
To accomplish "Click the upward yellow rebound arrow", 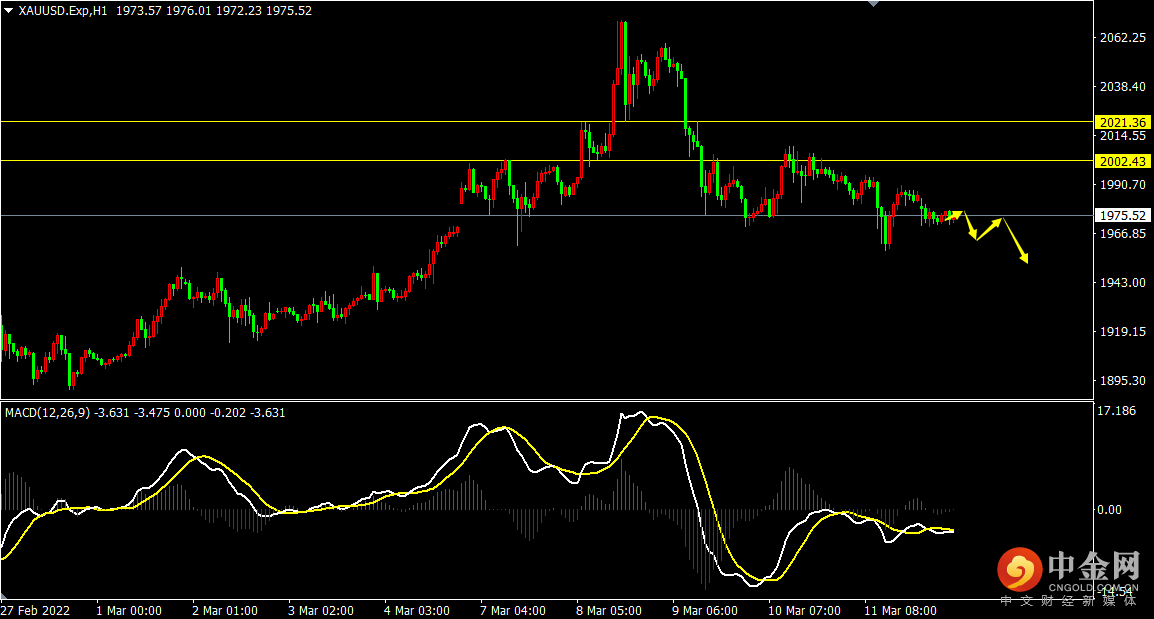I will 989,229.
